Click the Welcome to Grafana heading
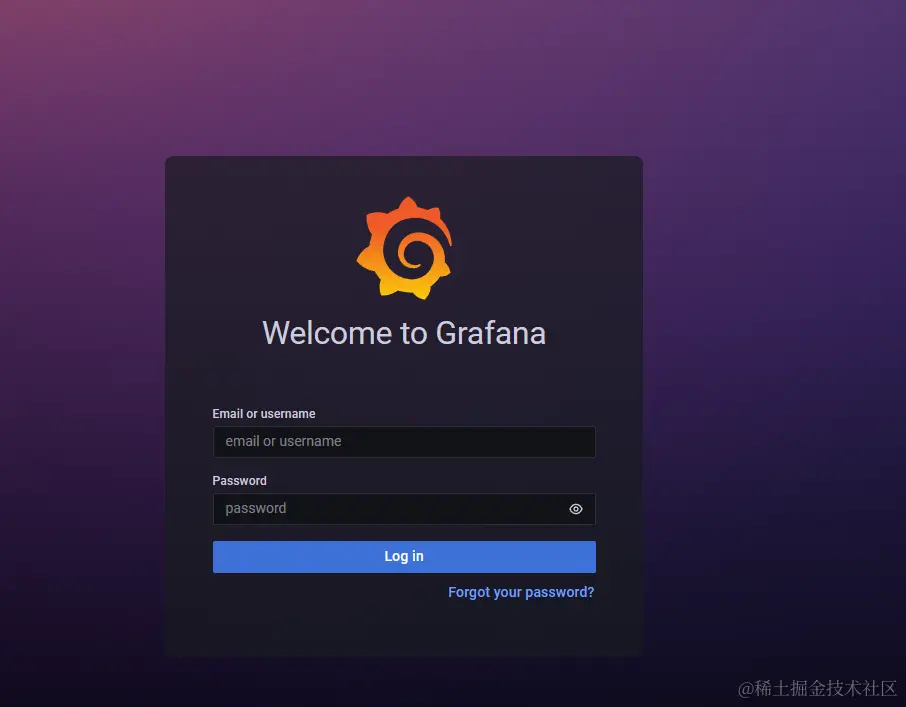Screen dimensions: 906x707 coord(404,333)
